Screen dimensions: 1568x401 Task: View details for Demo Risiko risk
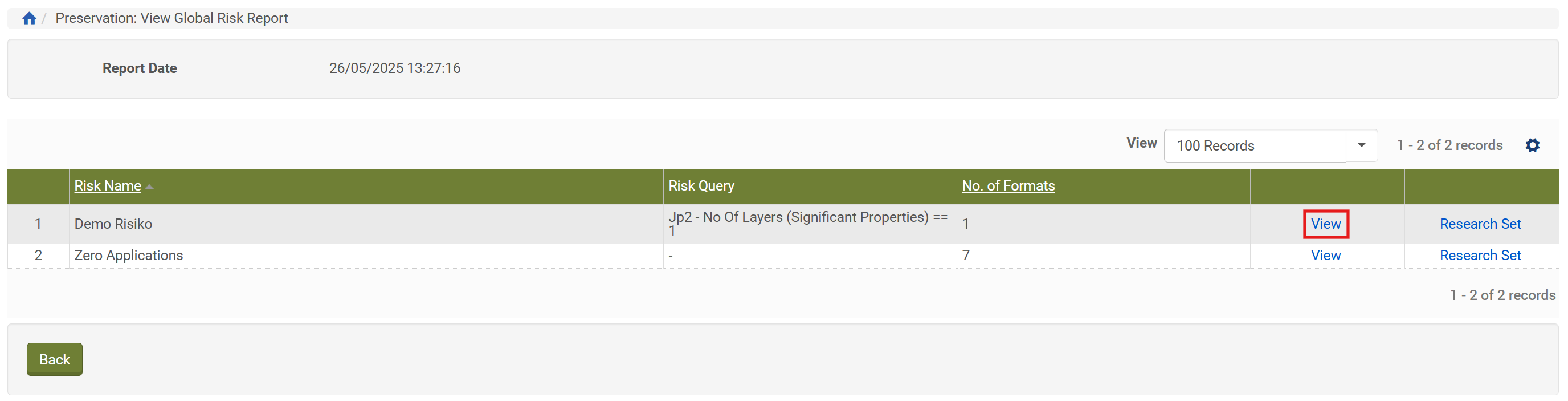[1326, 224]
